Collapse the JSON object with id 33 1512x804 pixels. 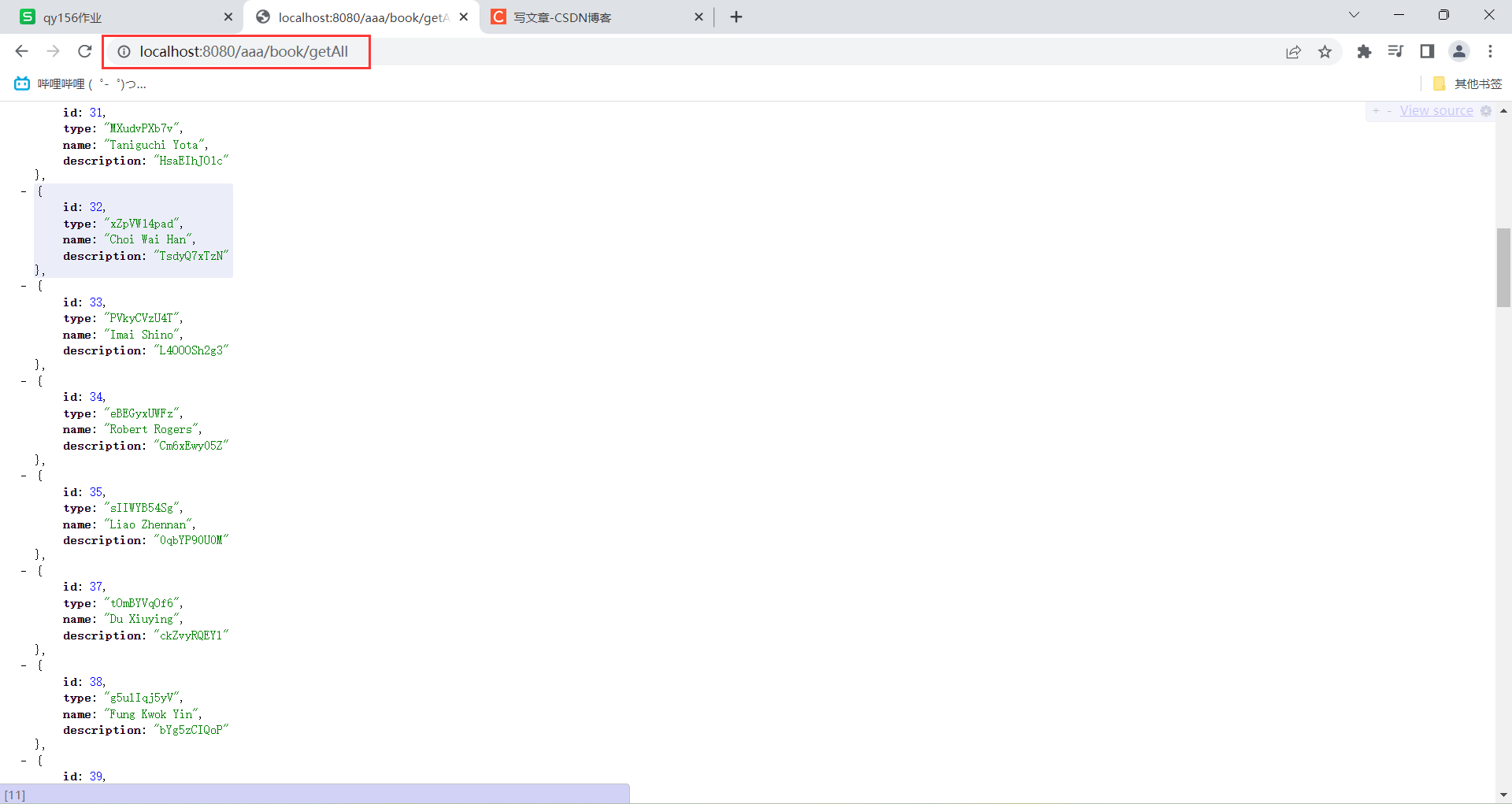24,287
